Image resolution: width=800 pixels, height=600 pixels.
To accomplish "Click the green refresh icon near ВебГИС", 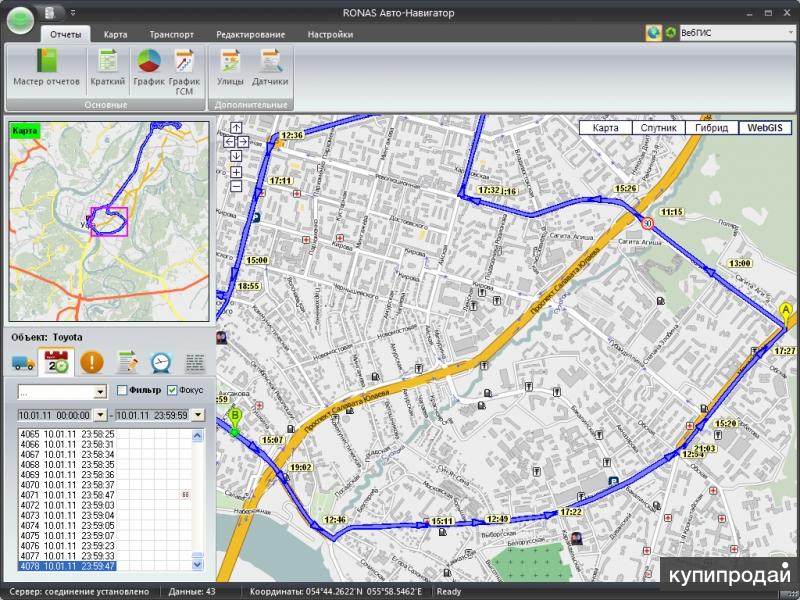I will 671,33.
